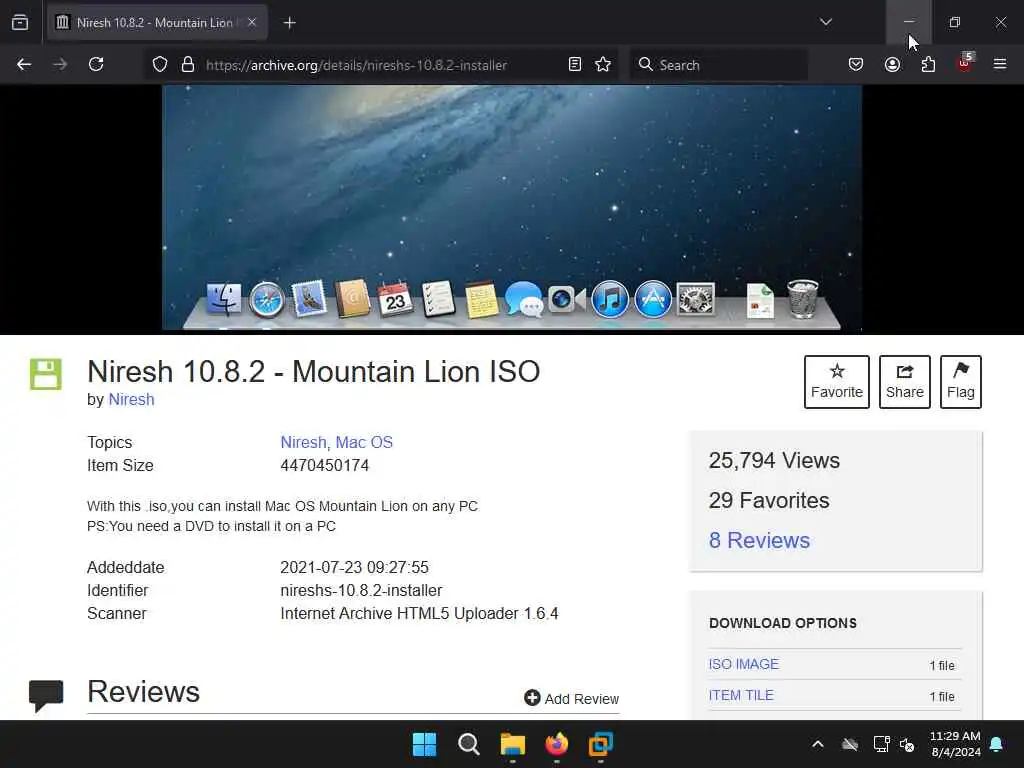
Task: Click the Firefox taskbar icon
Action: [556, 744]
